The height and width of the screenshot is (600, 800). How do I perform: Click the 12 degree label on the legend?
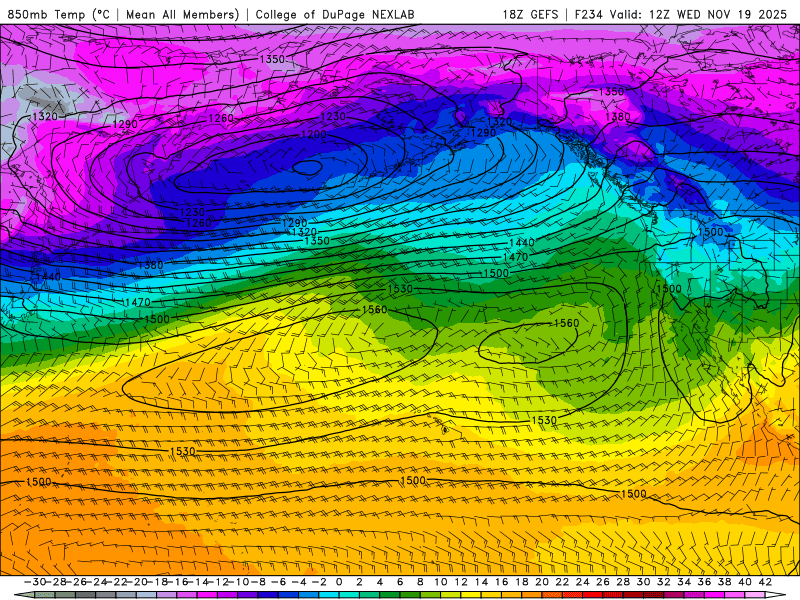(x=461, y=582)
